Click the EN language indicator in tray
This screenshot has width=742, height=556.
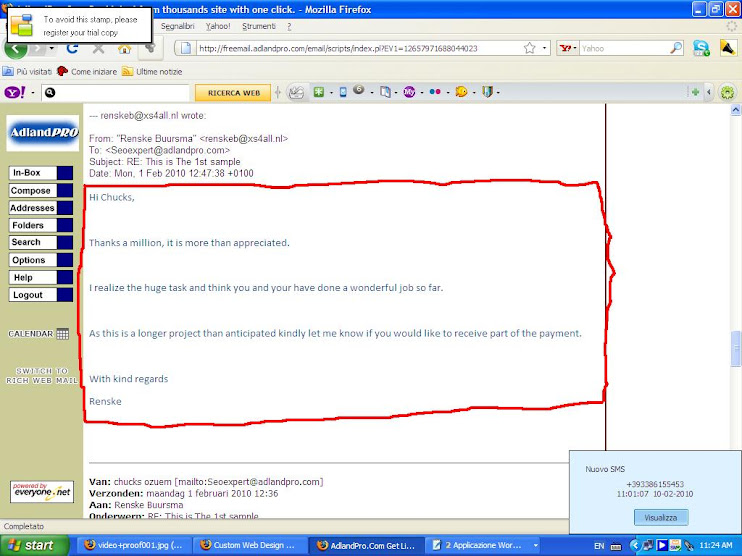click(x=599, y=546)
